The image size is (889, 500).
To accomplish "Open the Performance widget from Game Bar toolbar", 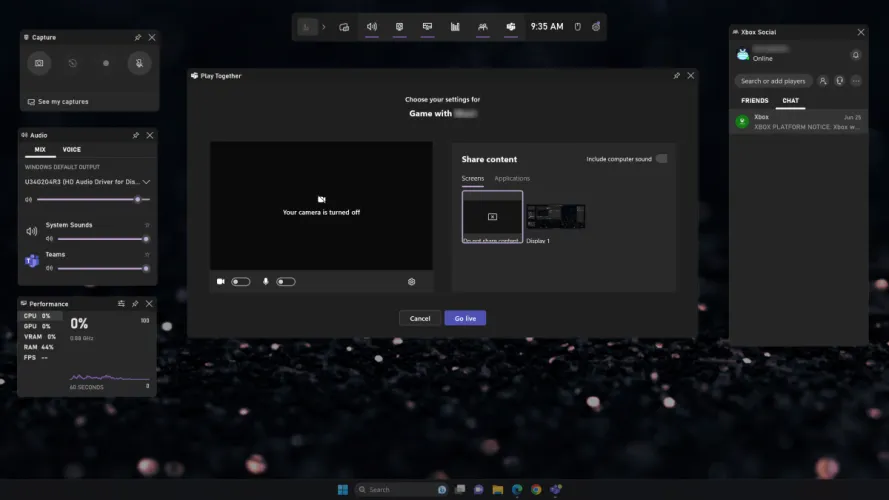I will (x=455, y=27).
